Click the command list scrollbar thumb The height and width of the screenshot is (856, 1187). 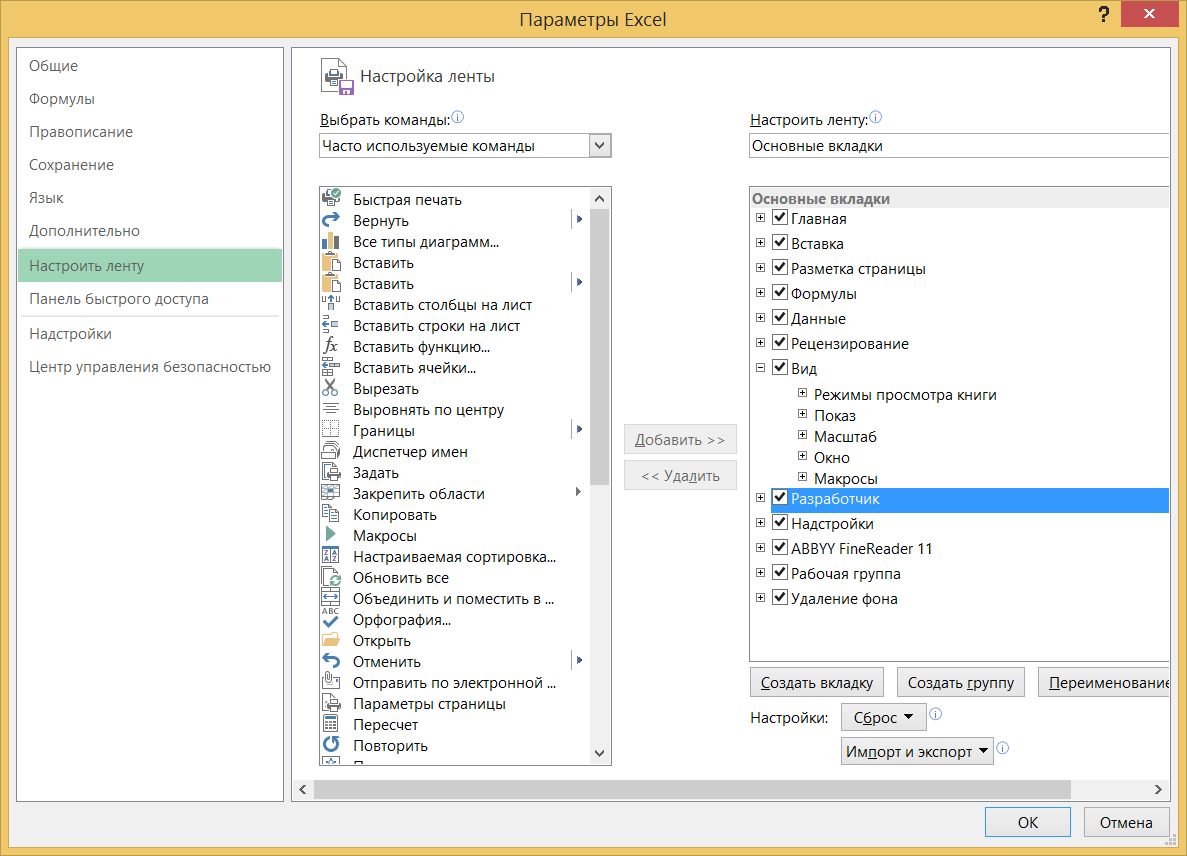coord(600,347)
